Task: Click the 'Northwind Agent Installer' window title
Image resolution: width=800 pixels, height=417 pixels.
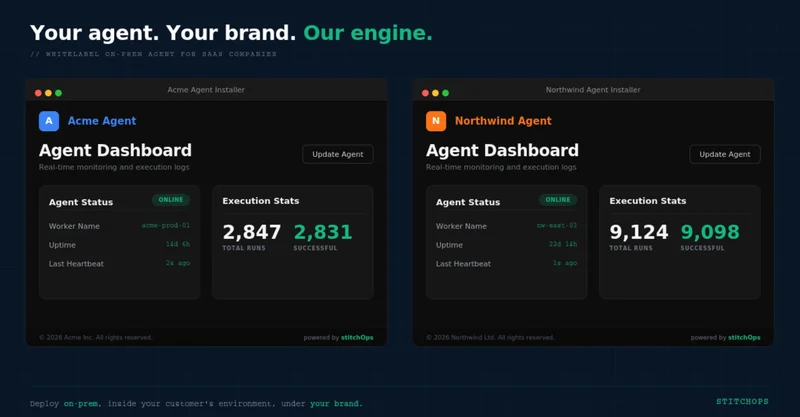Action: (593, 90)
